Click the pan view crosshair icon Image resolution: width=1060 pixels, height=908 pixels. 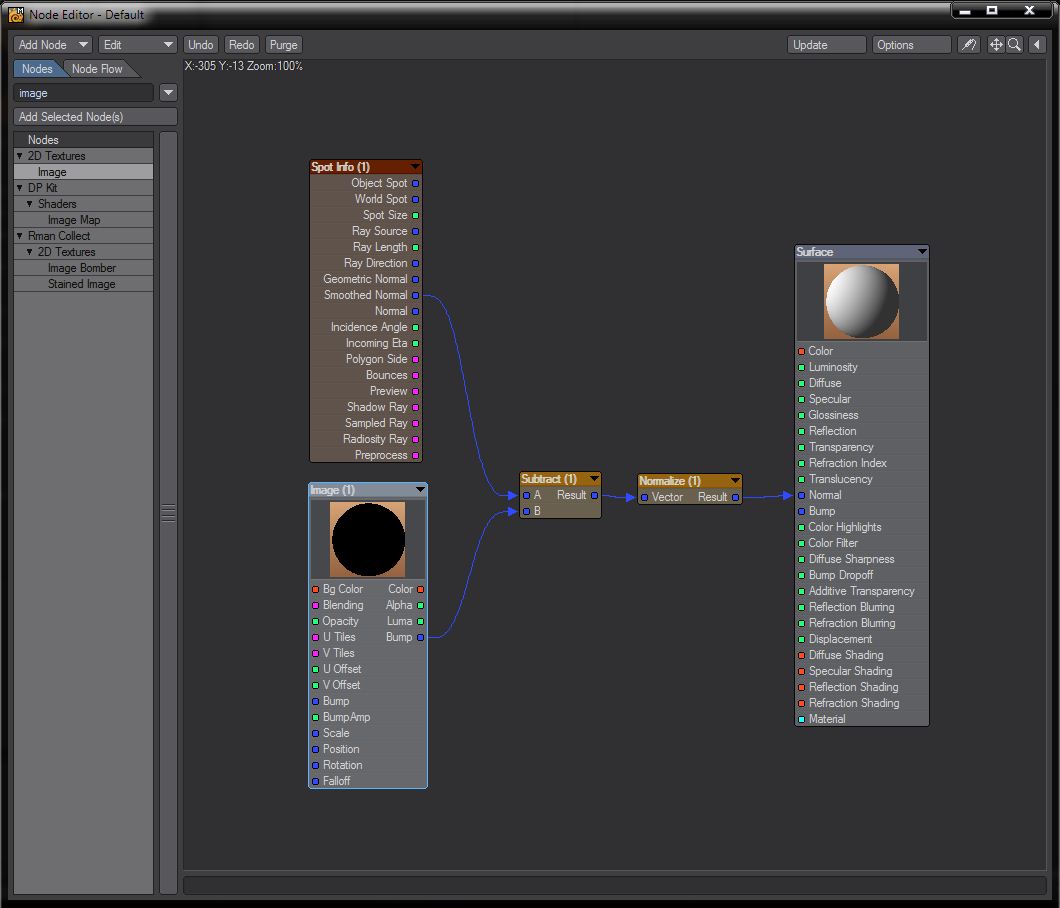[x=996, y=45]
